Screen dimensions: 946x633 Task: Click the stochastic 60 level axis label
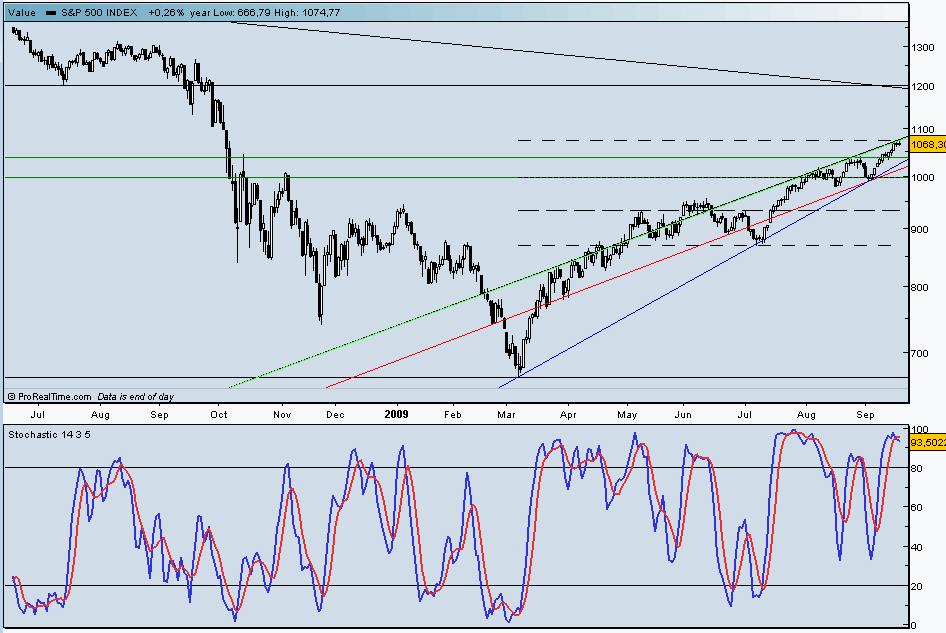916,507
